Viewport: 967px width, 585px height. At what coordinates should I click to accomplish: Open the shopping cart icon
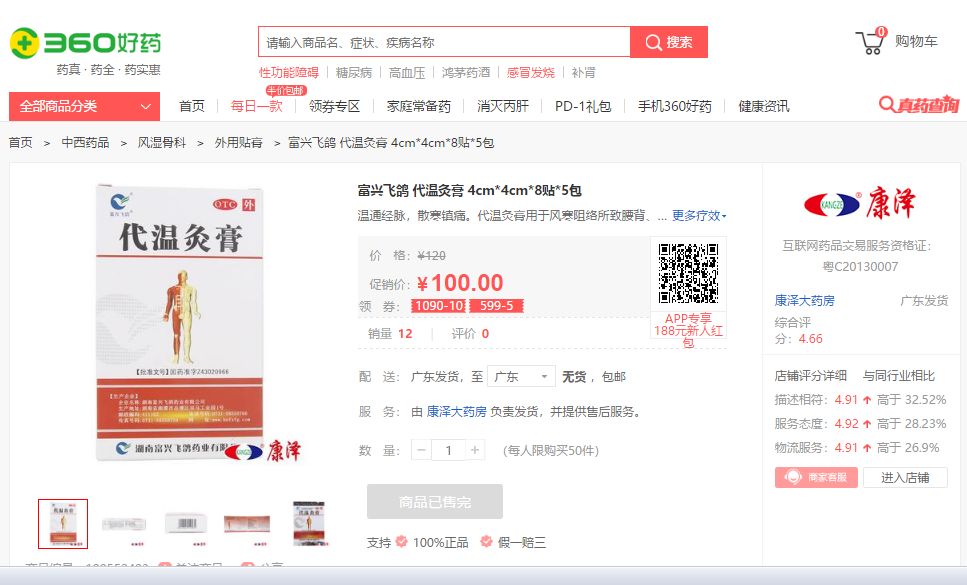[871, 41]
